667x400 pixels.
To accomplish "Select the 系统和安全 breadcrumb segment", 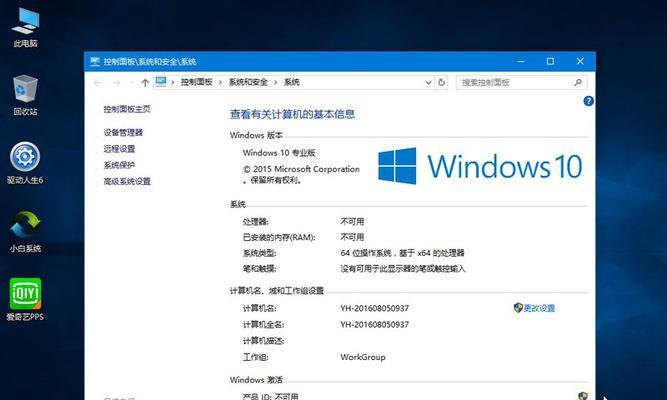I will point(248,82).
